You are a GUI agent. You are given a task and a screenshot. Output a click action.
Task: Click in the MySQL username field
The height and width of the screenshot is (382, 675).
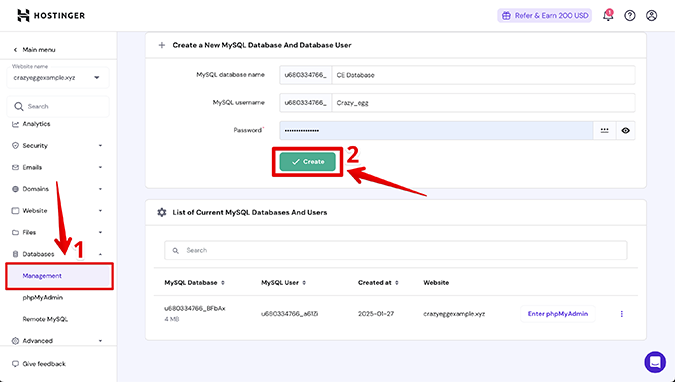pyautogui.click(x=483, y=103)
